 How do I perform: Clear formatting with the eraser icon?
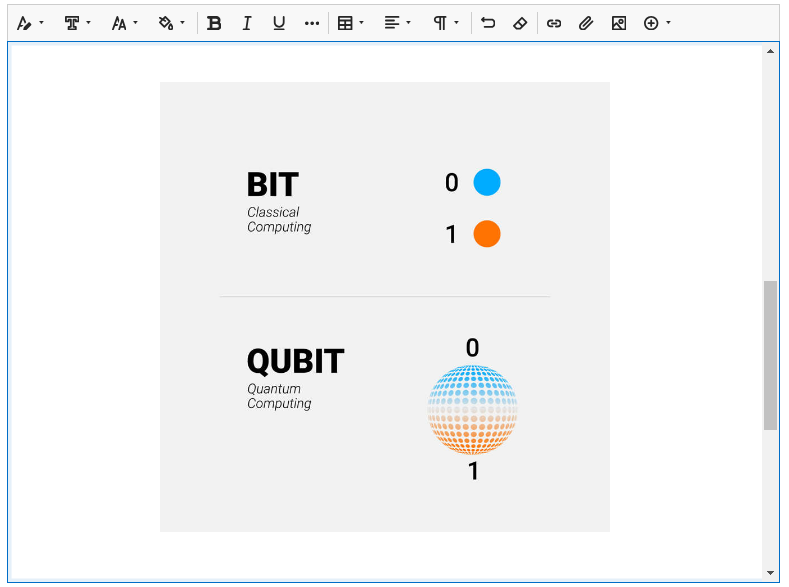coord(520,23)
